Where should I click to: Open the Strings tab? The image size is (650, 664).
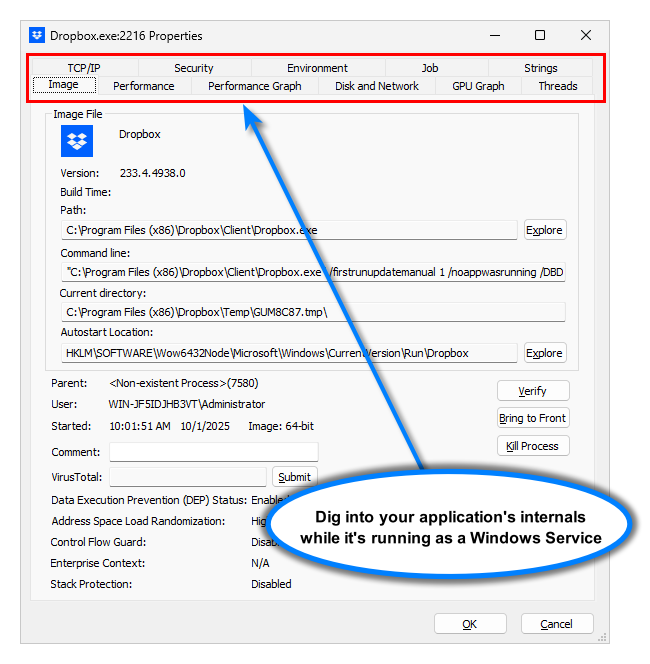[540, 68]
